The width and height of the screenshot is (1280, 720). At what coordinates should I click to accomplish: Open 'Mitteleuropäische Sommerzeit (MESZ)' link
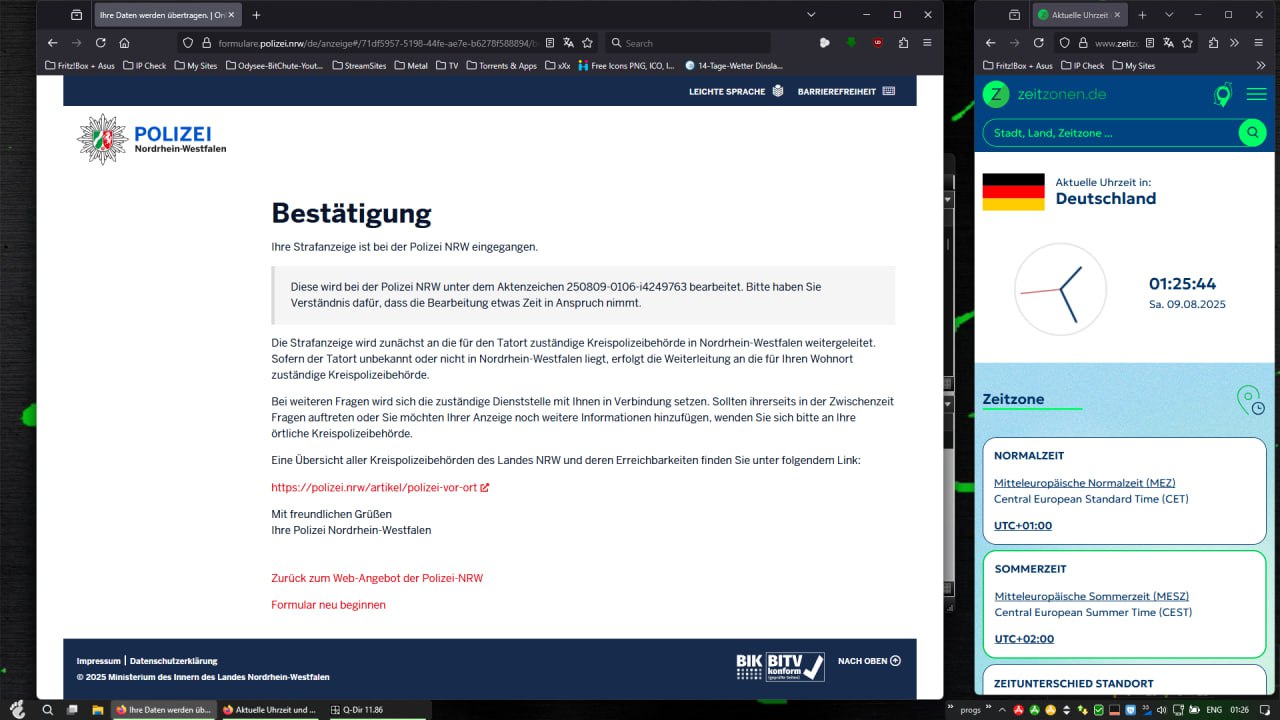click(x=1092, y=596)
